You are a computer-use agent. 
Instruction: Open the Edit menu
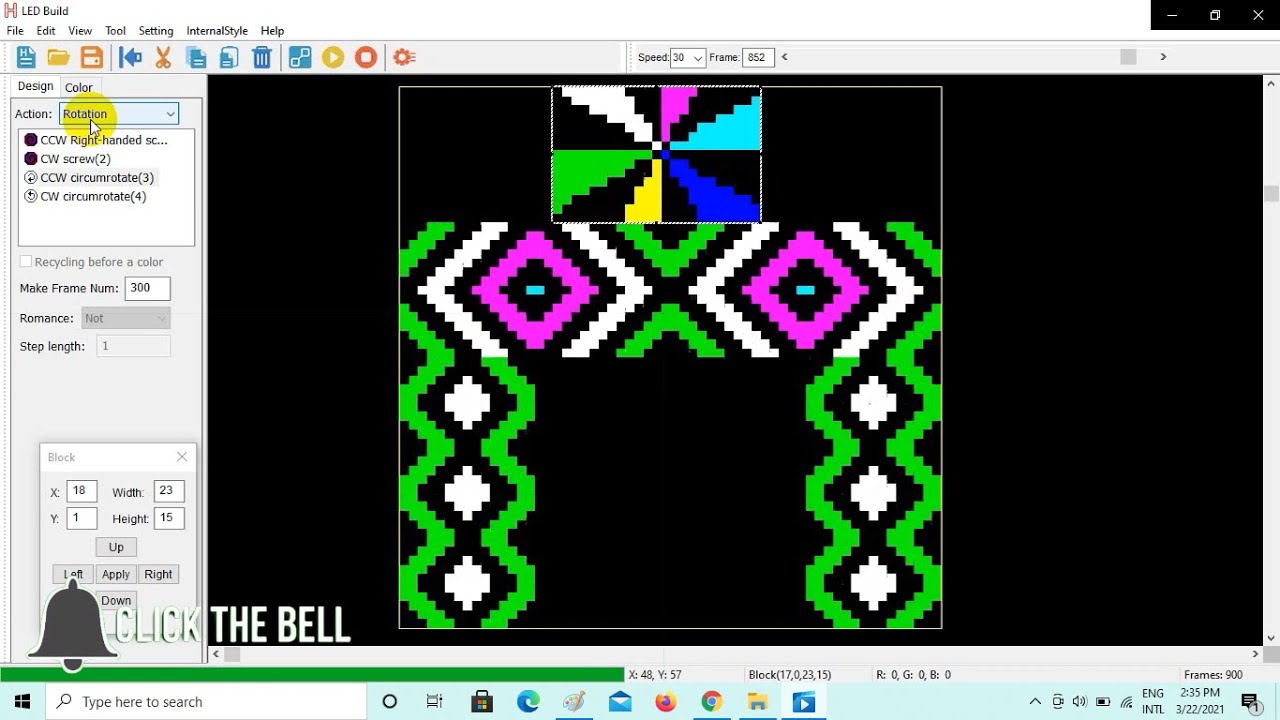pyautogui.click(x=46, y=31)
